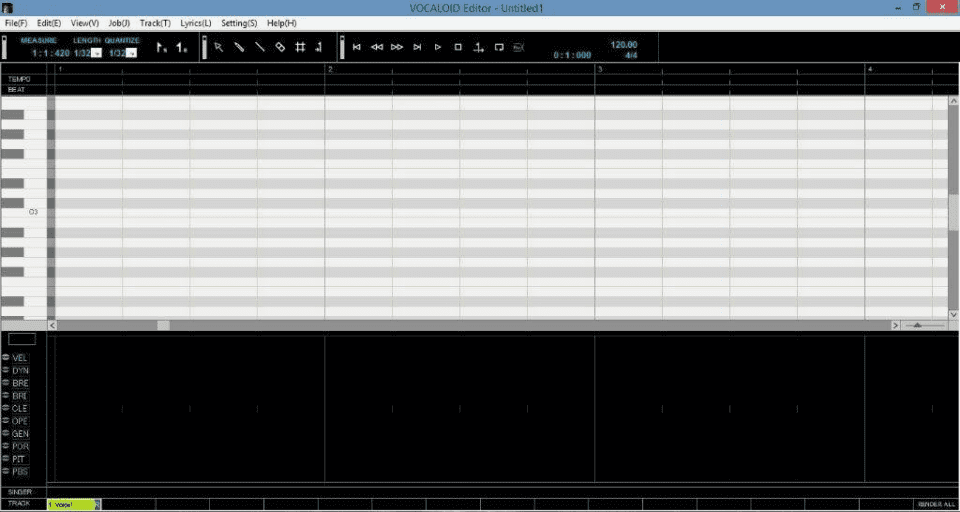Screen dimensions: 960x512
Task: Select the BRI control parameter
Action: click(20, 396)
